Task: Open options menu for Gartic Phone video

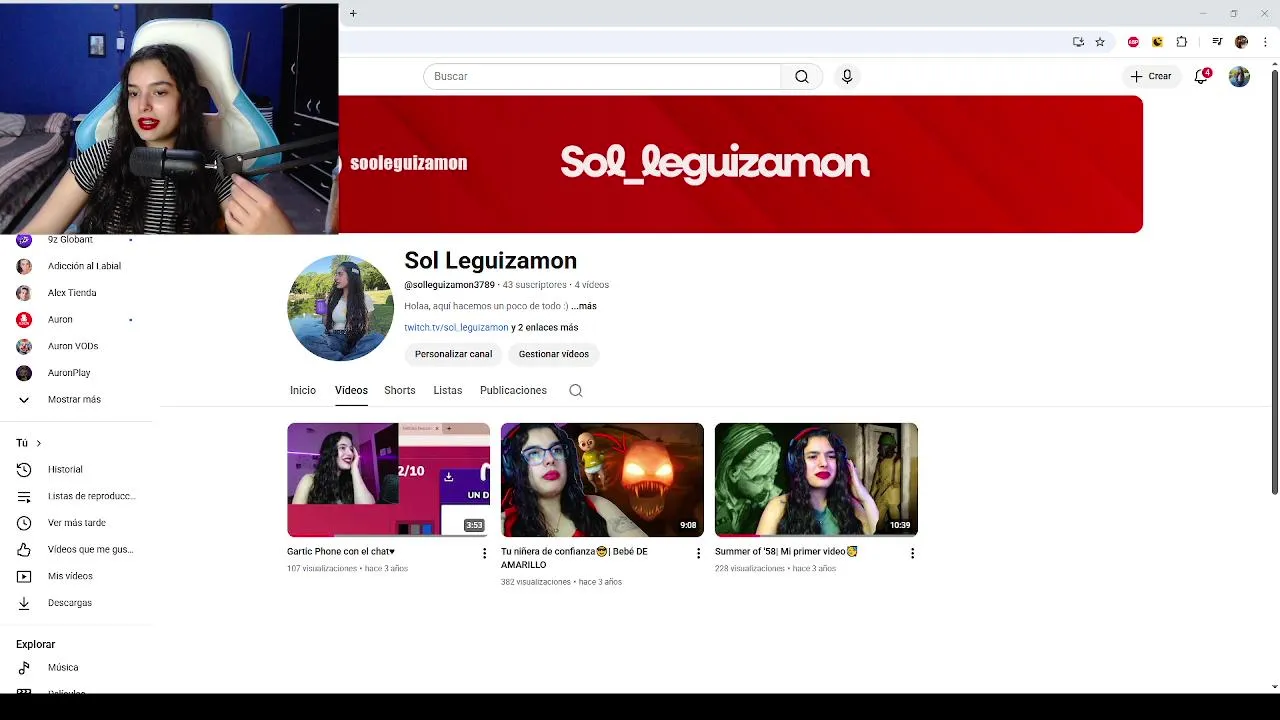Action: coord(484,553)
